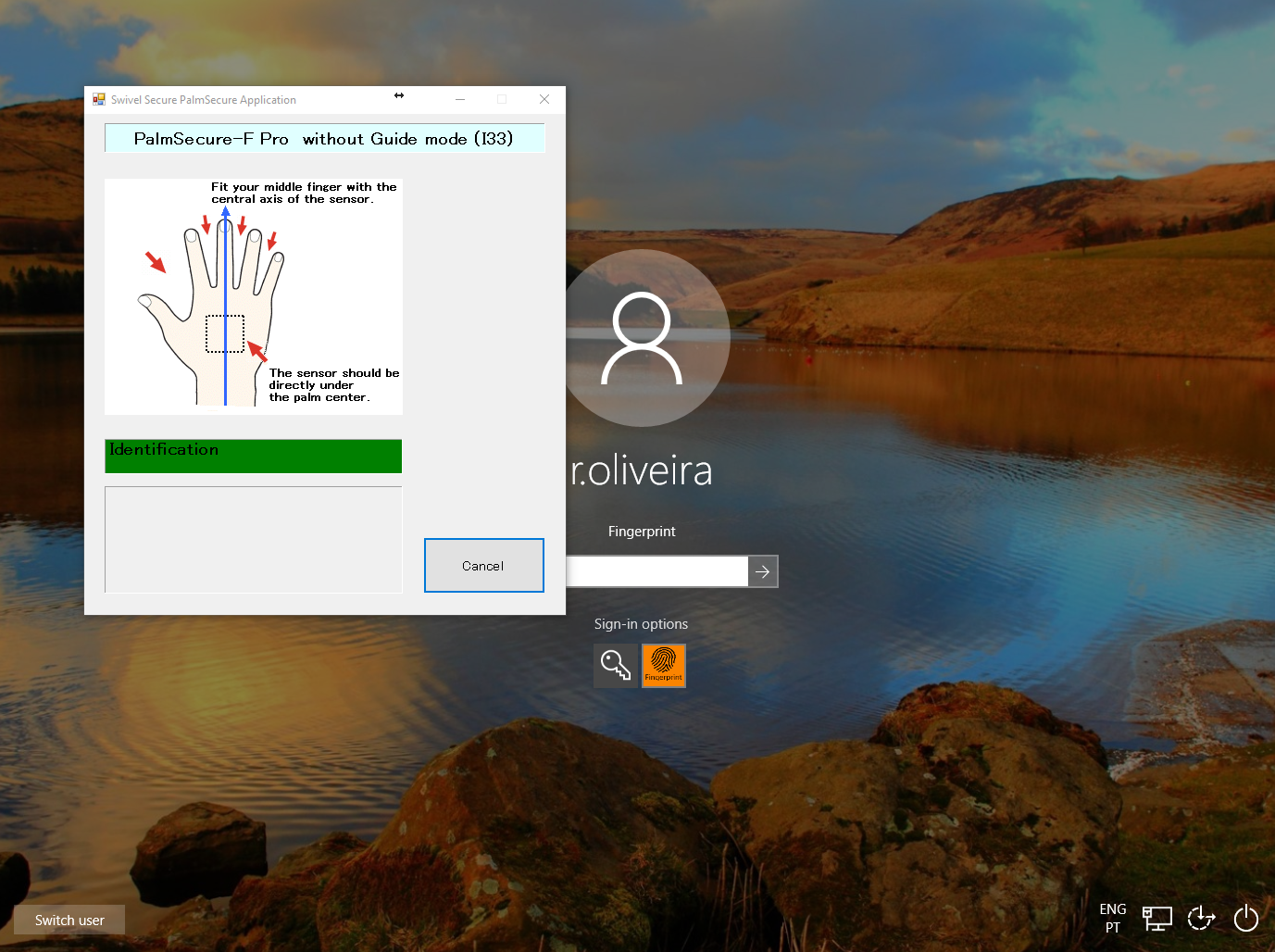The height and width of the screenshot is (952, 1275).
Task: Click the arrow to submit fingerprint
Action: [762, 570]
